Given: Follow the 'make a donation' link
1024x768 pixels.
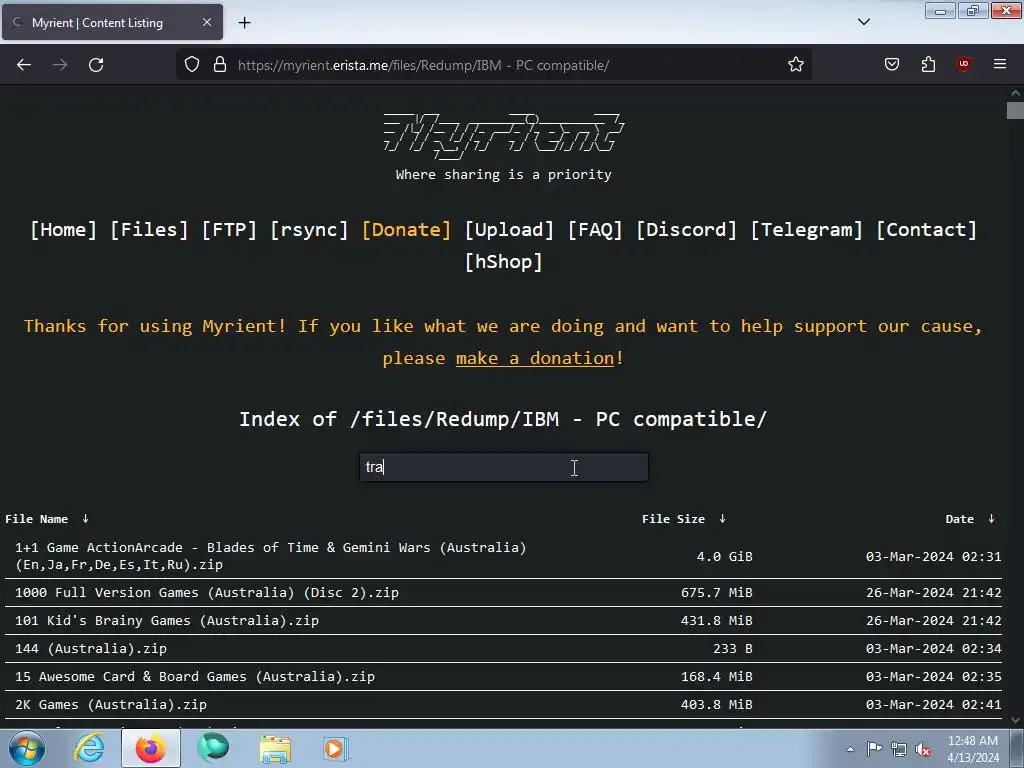Looking at the screenshot, I should pyautogui.click(x=535, y=359).
